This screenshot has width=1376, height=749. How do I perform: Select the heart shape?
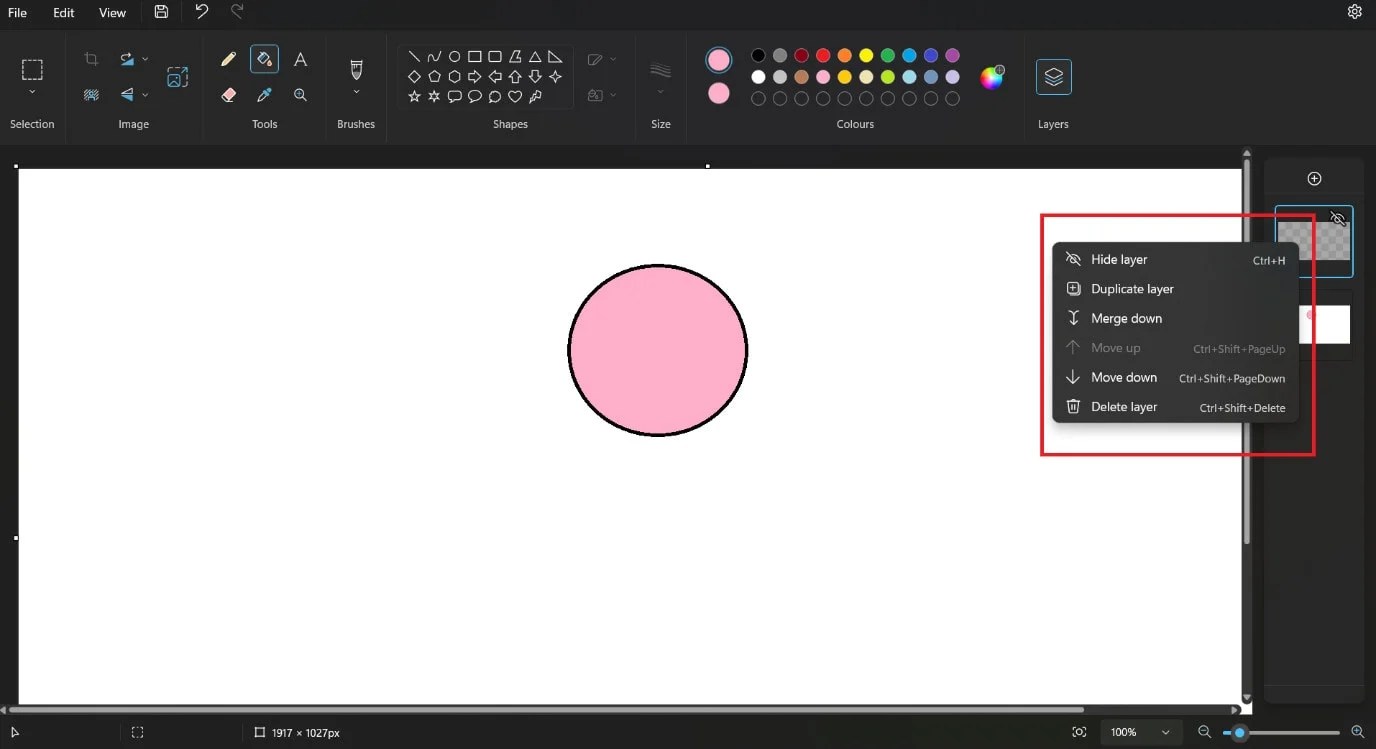[x=514, y=97]
